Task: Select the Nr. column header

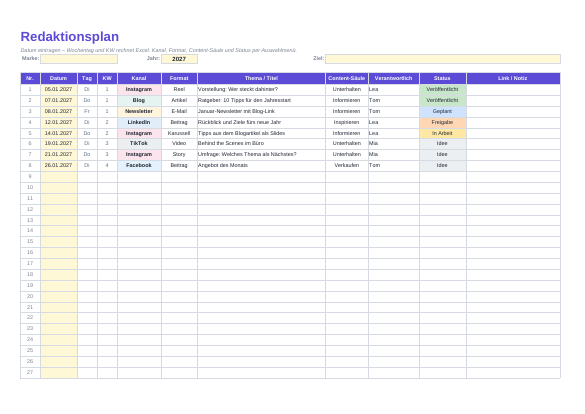Action: (x=30, y=78)
